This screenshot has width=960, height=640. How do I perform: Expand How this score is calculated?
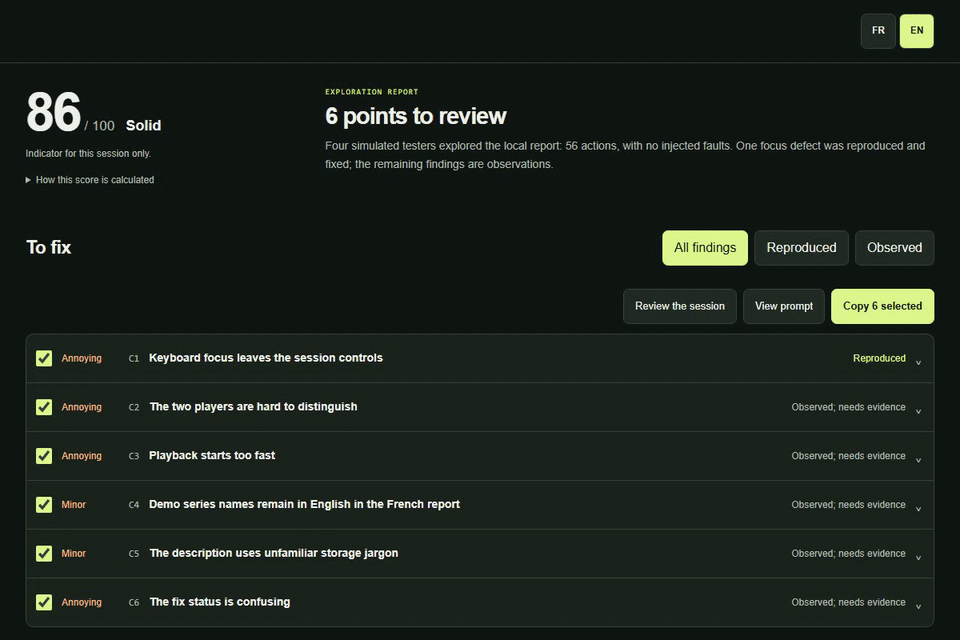click(x=90, y=179)
